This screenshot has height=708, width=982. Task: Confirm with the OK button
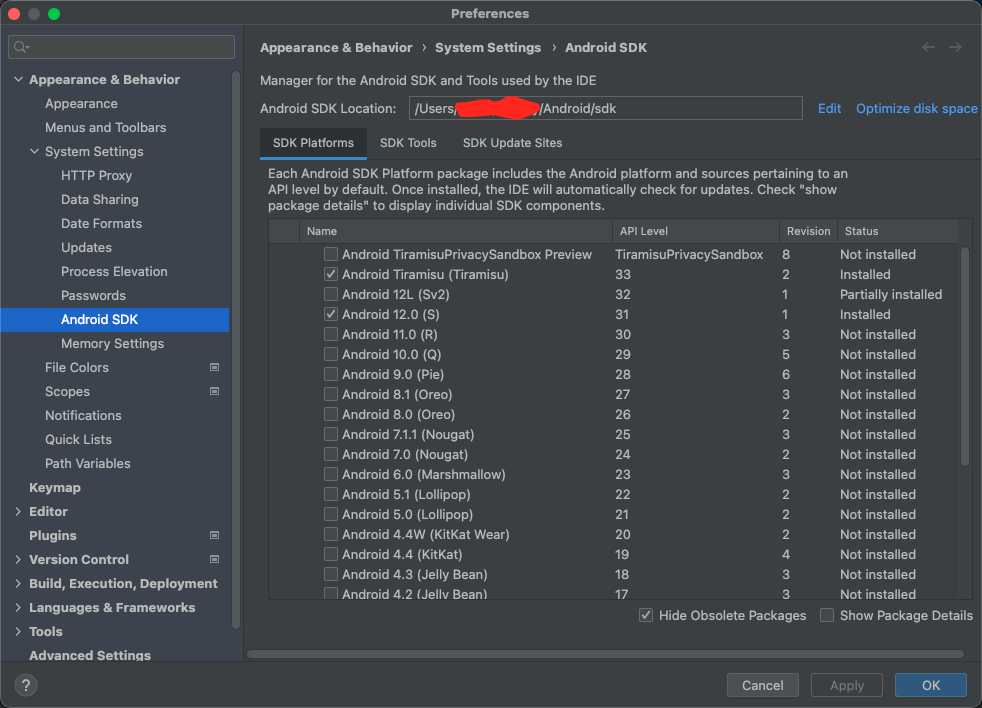point(931,685)
